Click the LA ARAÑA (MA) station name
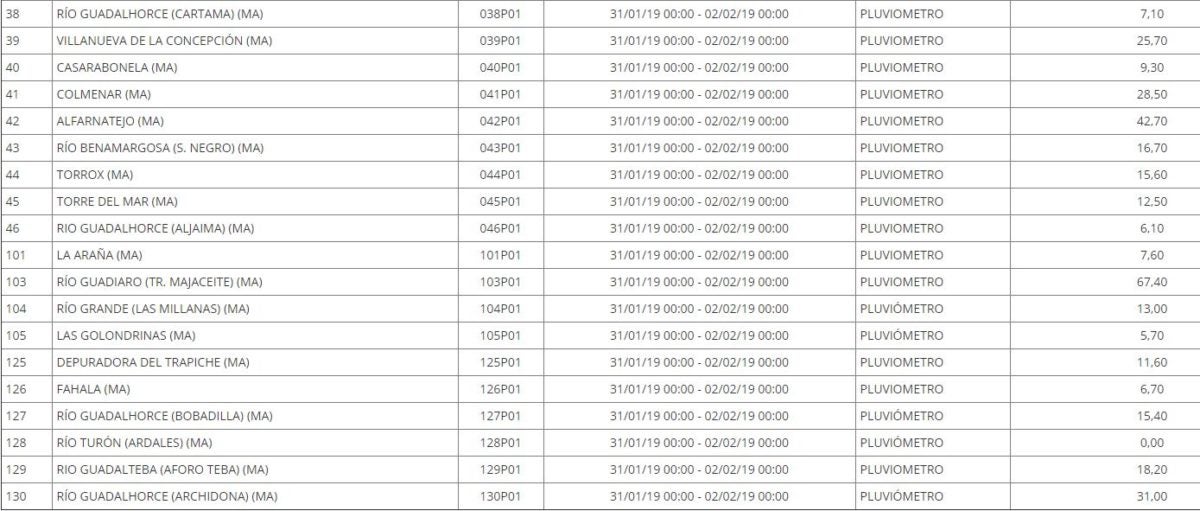Viewport: 1200px width, 511px height. click(100, 255)
